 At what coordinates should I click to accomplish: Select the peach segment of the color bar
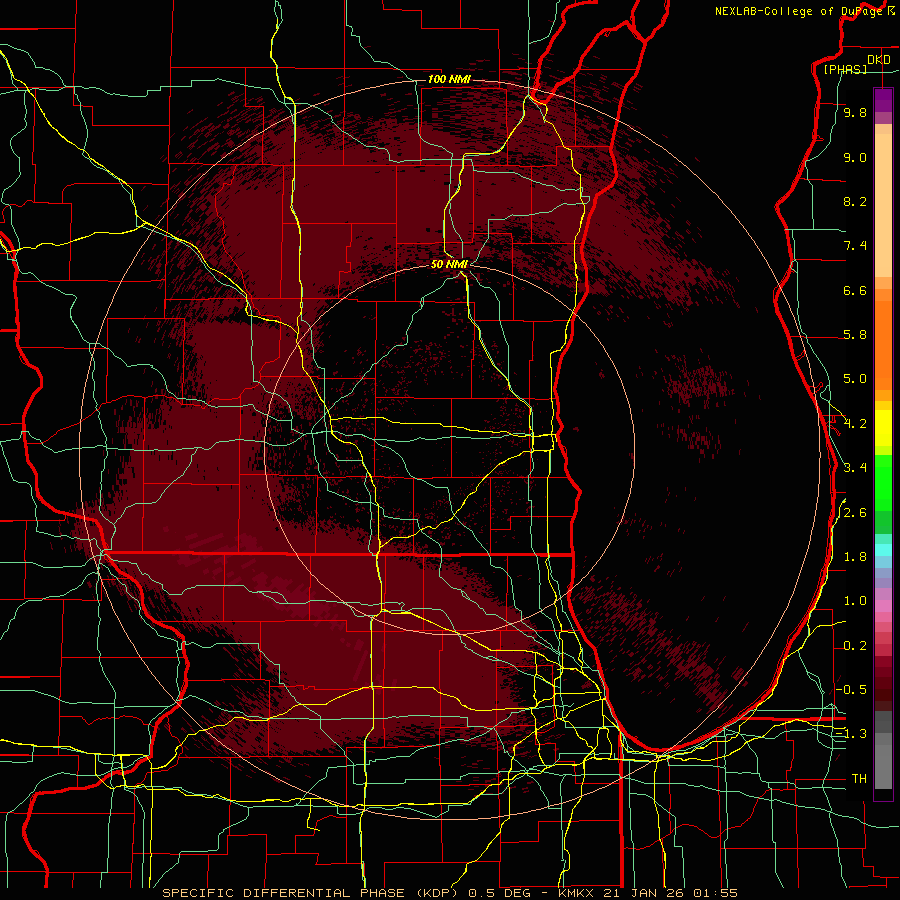click(x=883, y=201)
